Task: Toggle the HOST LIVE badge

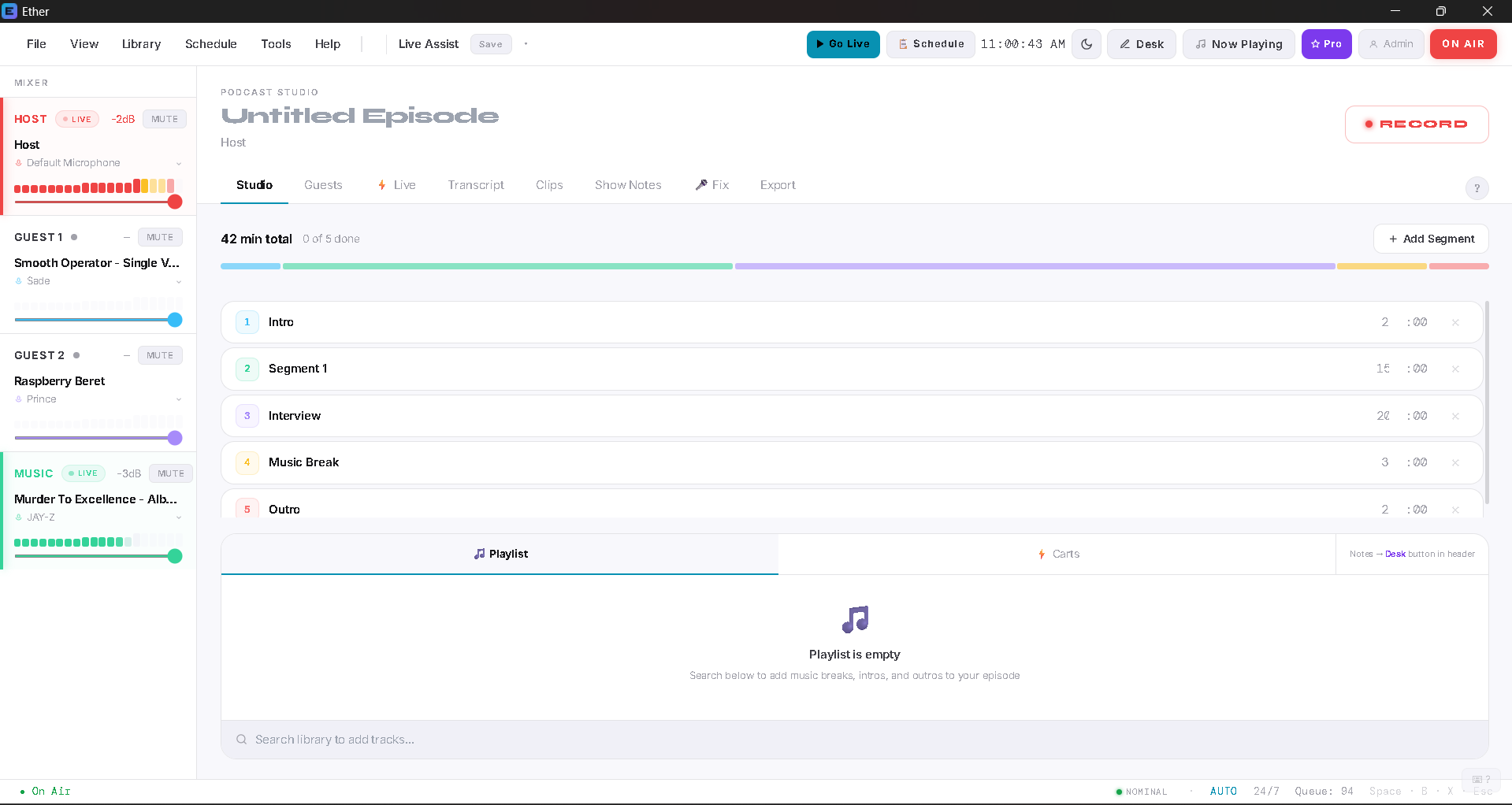Action: click(x=77, y=119)
